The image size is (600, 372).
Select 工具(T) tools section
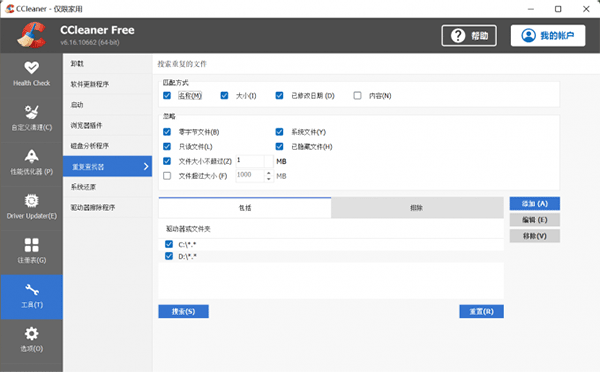point(31,297)
